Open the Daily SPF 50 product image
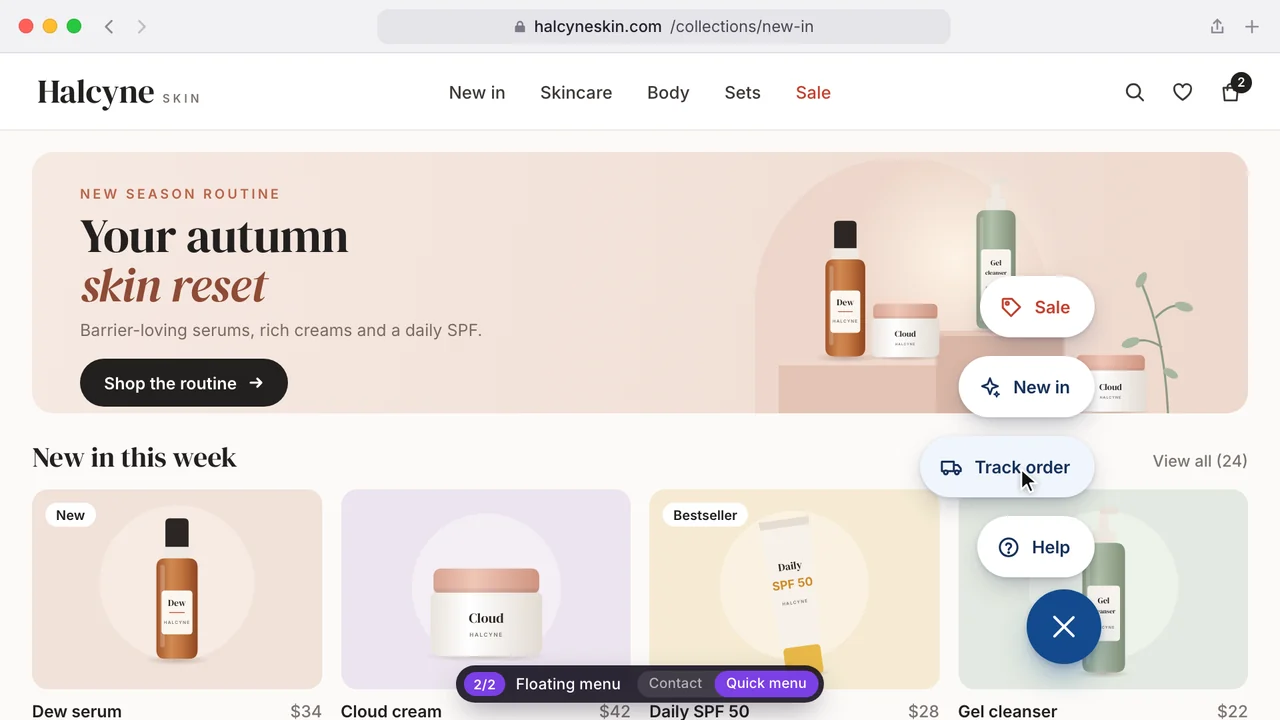Image resolution: width=1280 pixels, height=720 pixels. [x=795, y=589]
